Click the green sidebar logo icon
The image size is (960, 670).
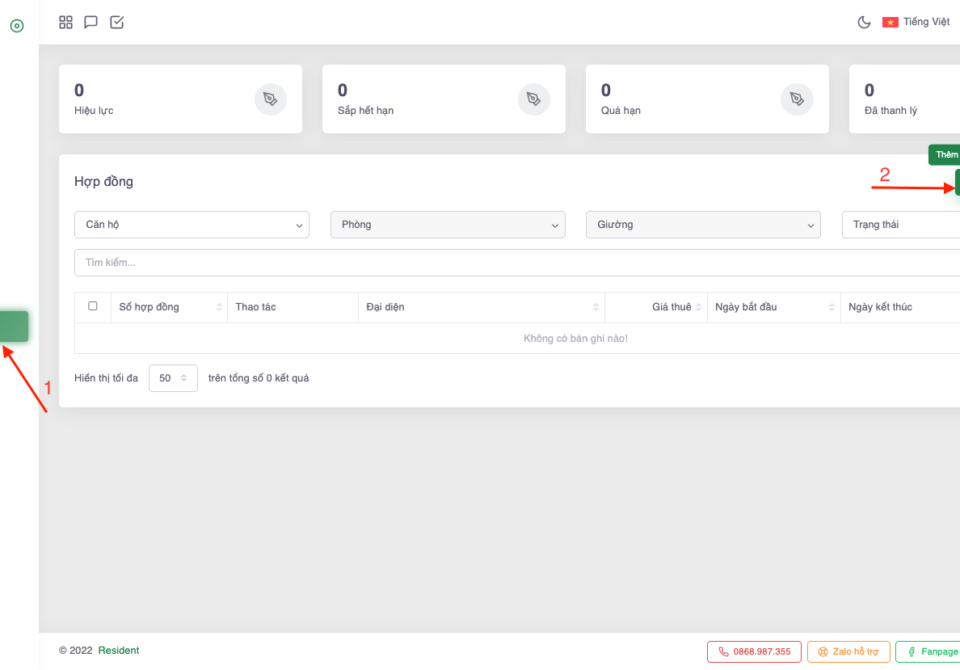tap(17, 26)
